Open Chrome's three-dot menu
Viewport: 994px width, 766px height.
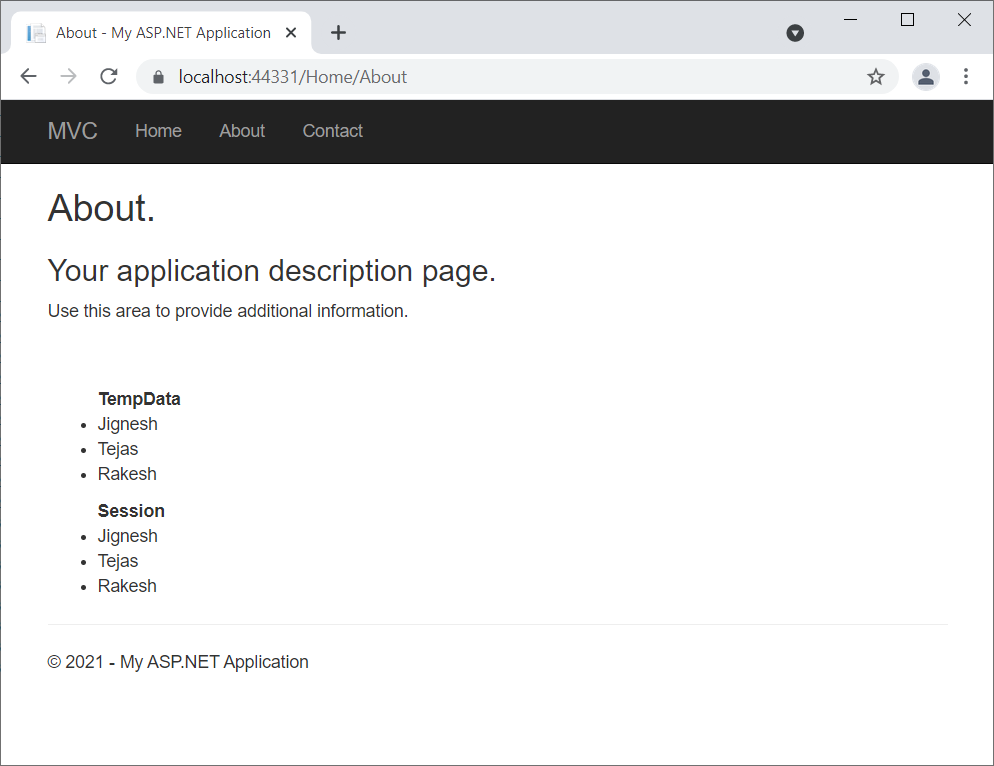click(x=966, y=77)
